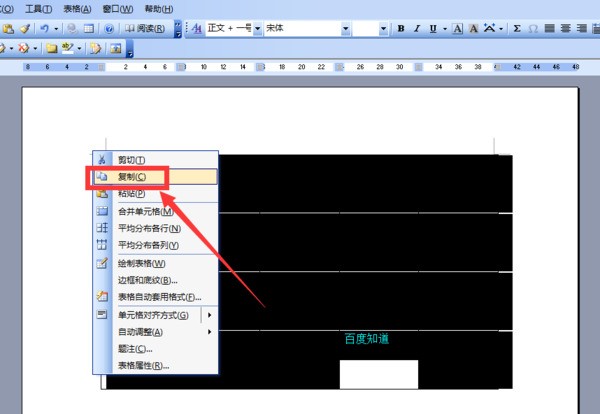Click the Insert Table grid icon

89,29
